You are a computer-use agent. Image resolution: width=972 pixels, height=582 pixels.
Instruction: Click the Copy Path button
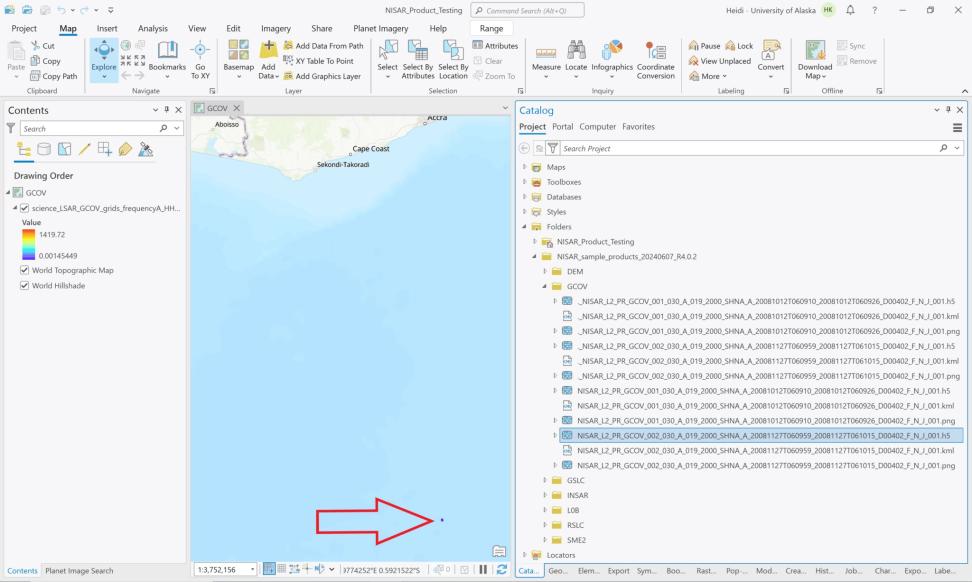[54, 76]
